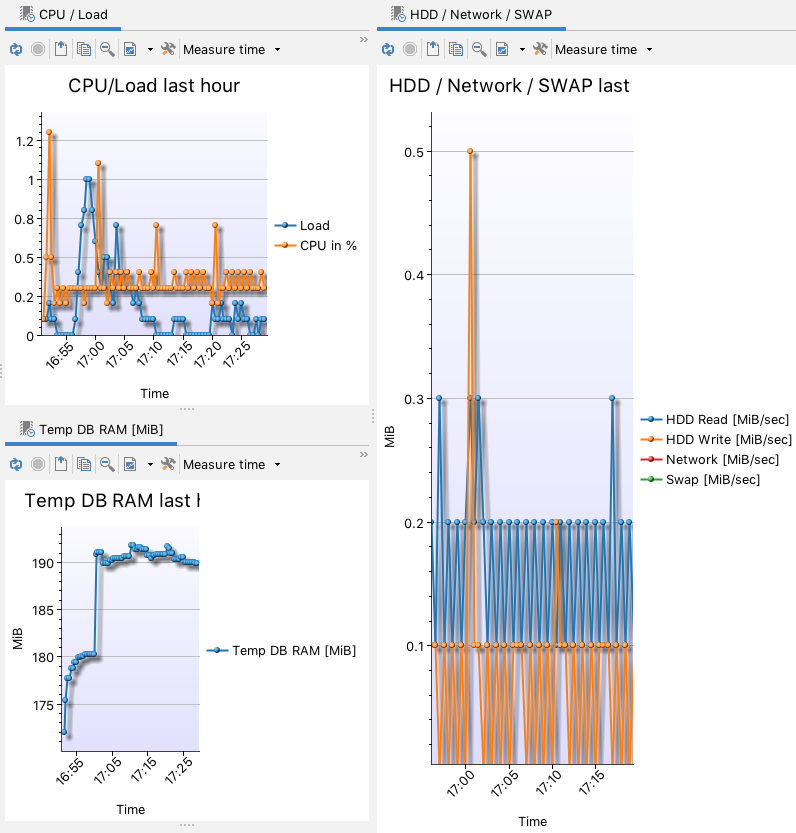
Task: Click Measure time label in Temp DB RAM toolbar
Action: [224, 464]
